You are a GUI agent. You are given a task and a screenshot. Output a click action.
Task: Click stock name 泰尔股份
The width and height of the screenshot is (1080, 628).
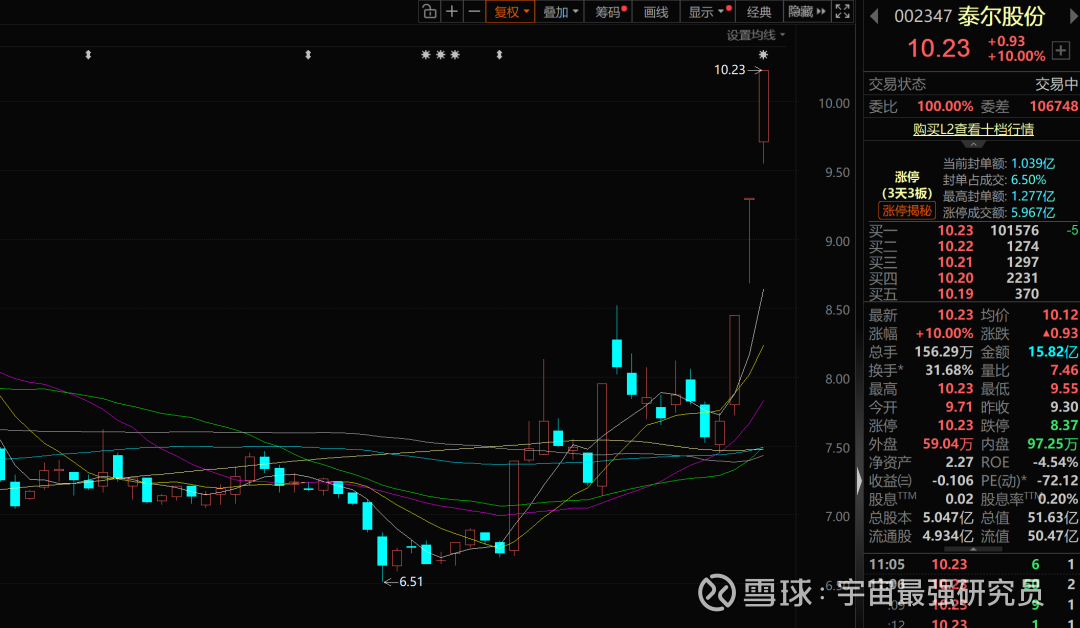click(1001, 16)
